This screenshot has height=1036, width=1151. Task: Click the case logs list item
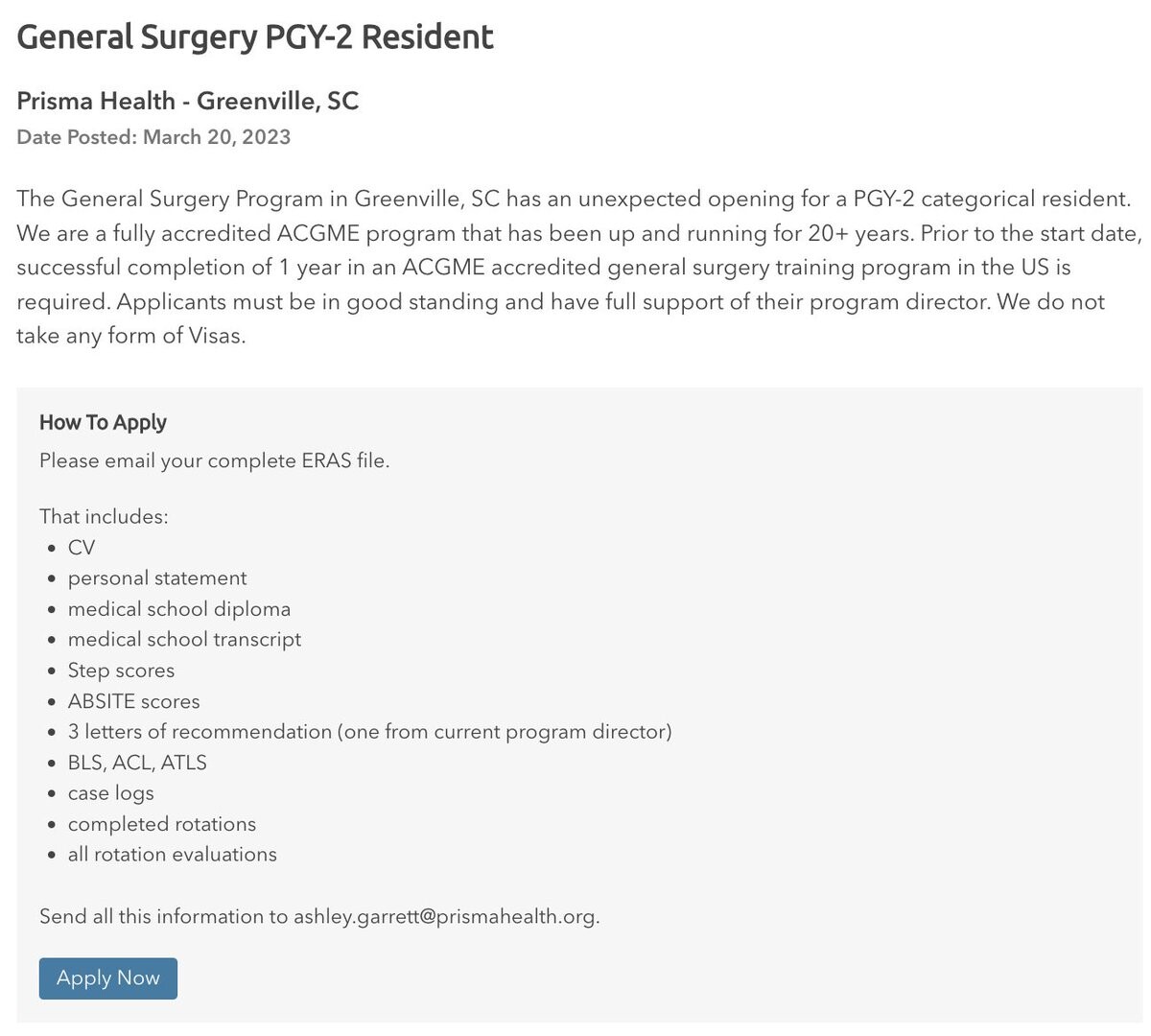pos(110,793)
